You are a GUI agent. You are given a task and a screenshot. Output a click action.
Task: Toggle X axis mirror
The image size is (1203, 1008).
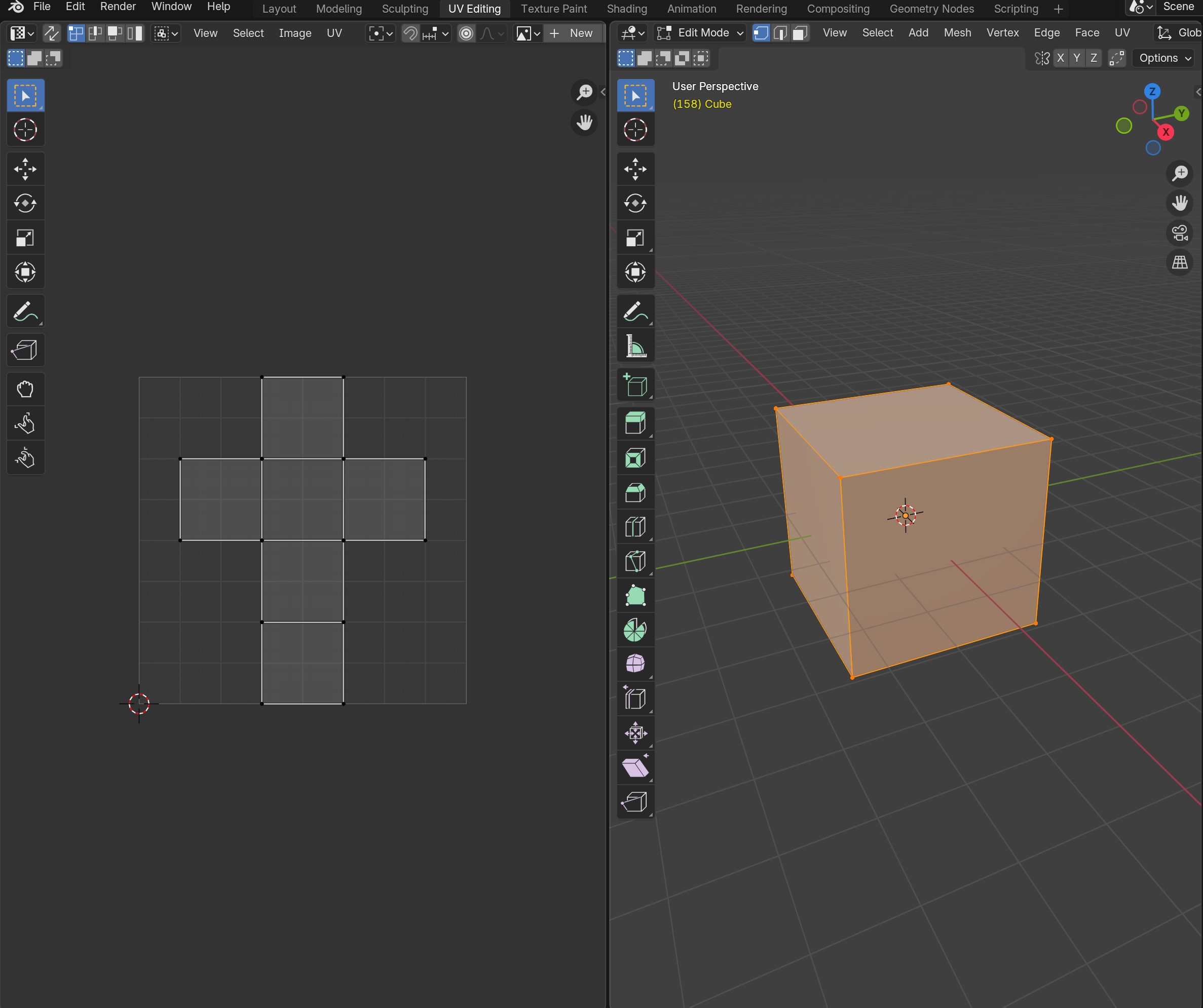(1061, 58)
